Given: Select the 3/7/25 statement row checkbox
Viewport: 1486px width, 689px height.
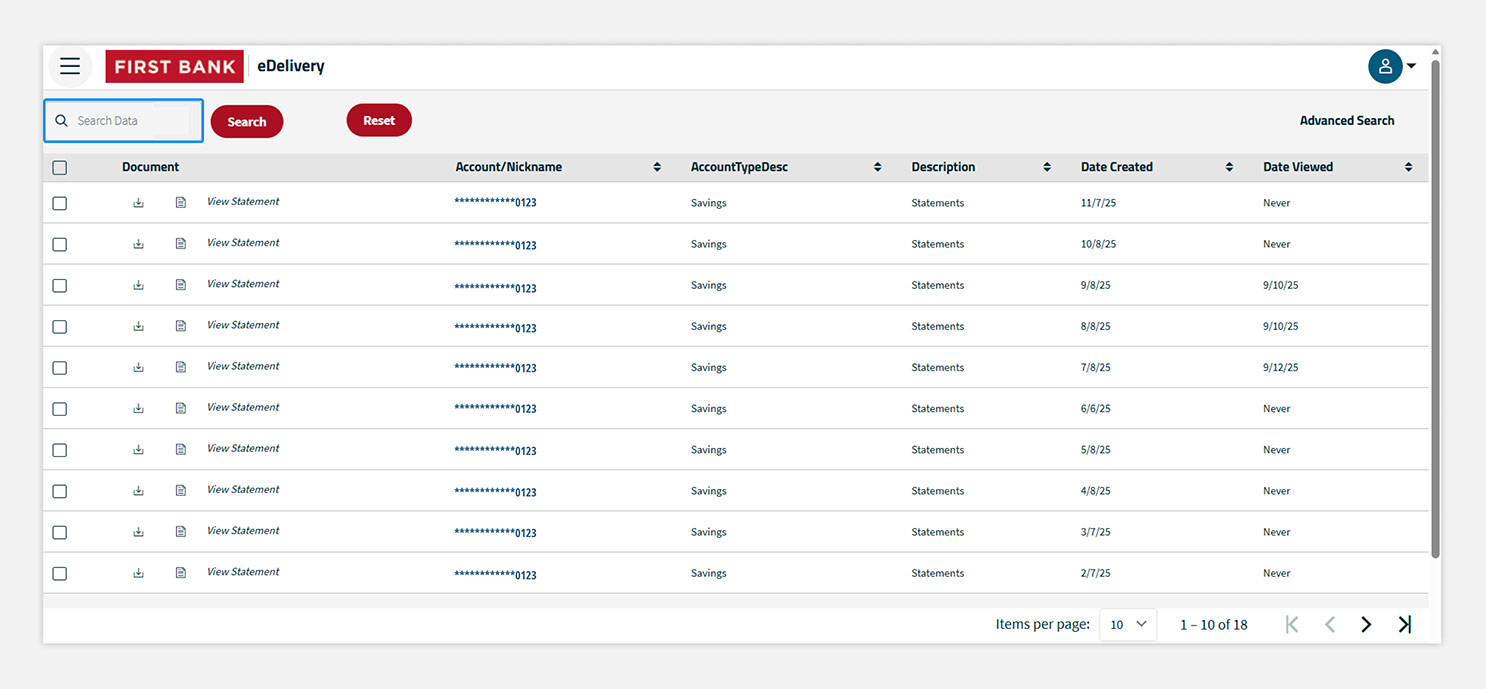Looking at the screenshot, I should click(59, 532).
